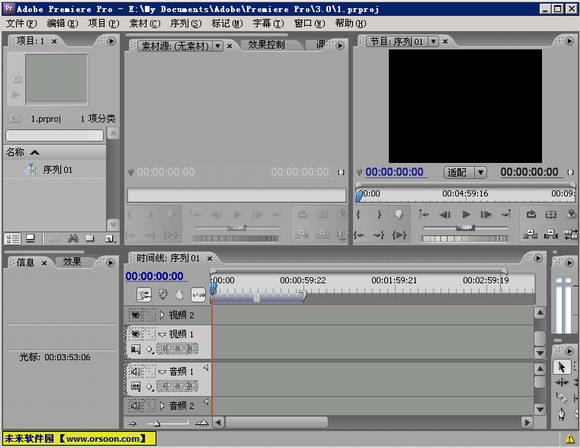Viewport: 580px width, 448px height.
Task: Click the project panel search field
Action: (55, 135)
